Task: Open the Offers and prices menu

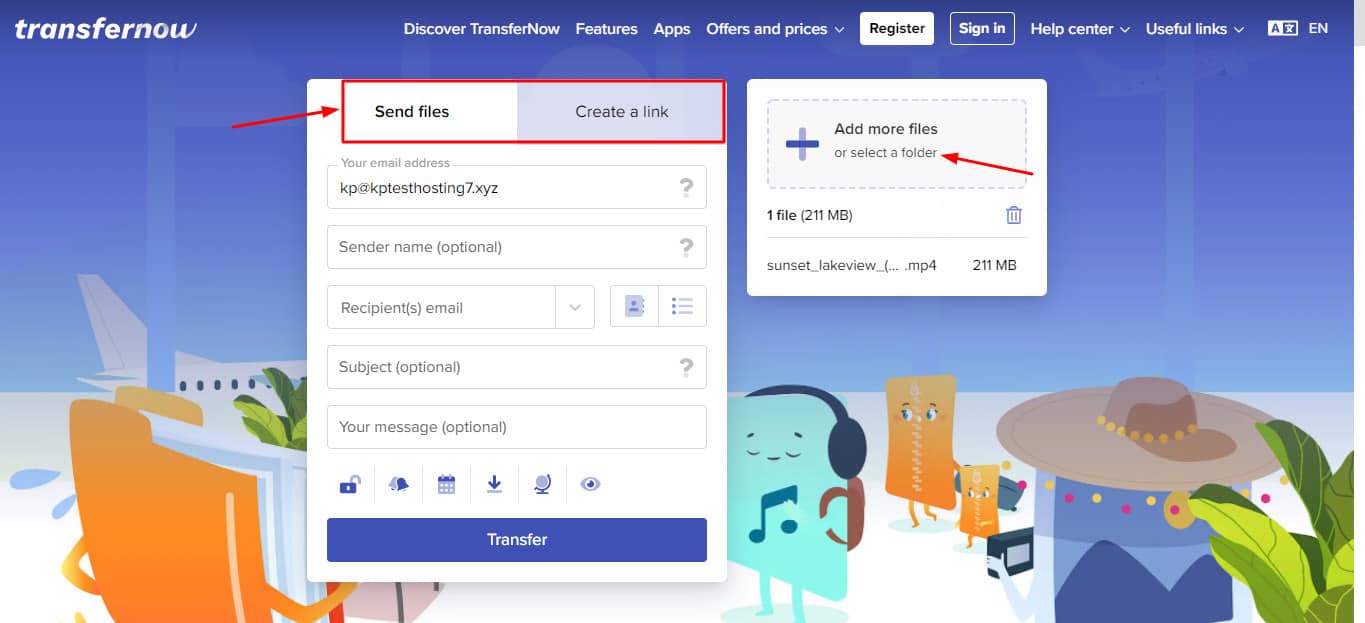Action: tap(775, 29)
